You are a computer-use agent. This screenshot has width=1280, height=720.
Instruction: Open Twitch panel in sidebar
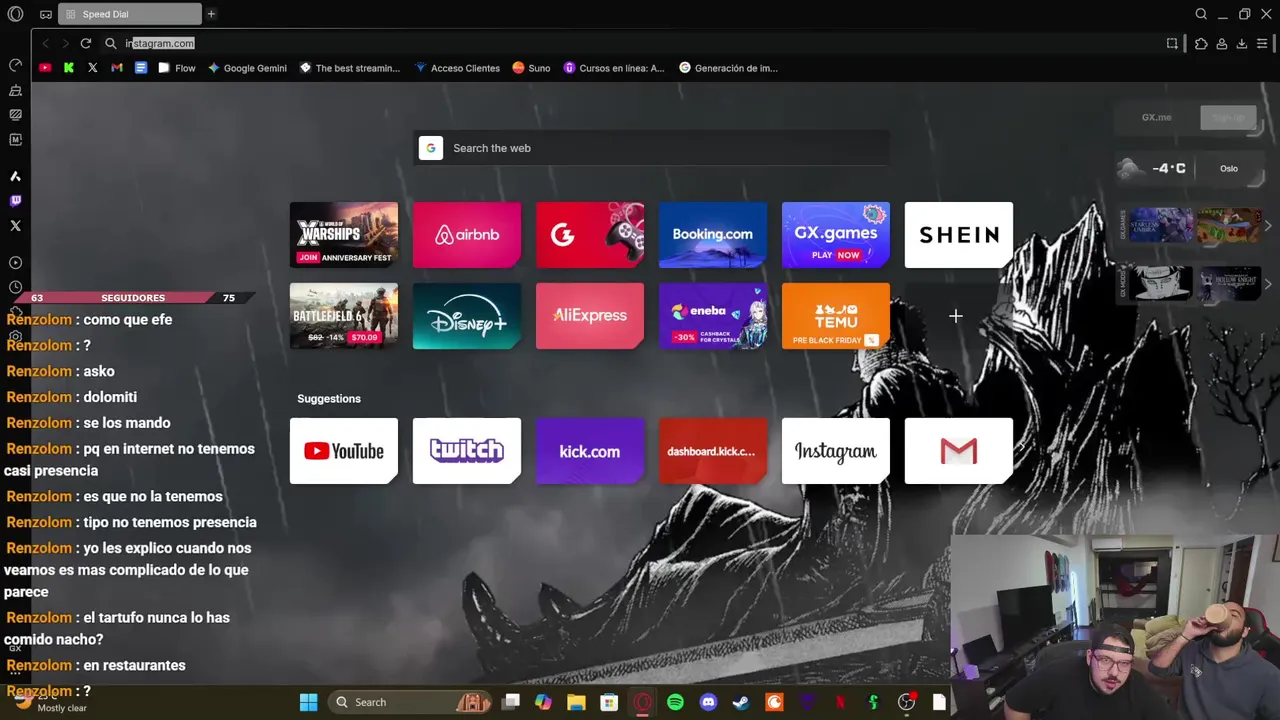[15, 201]
